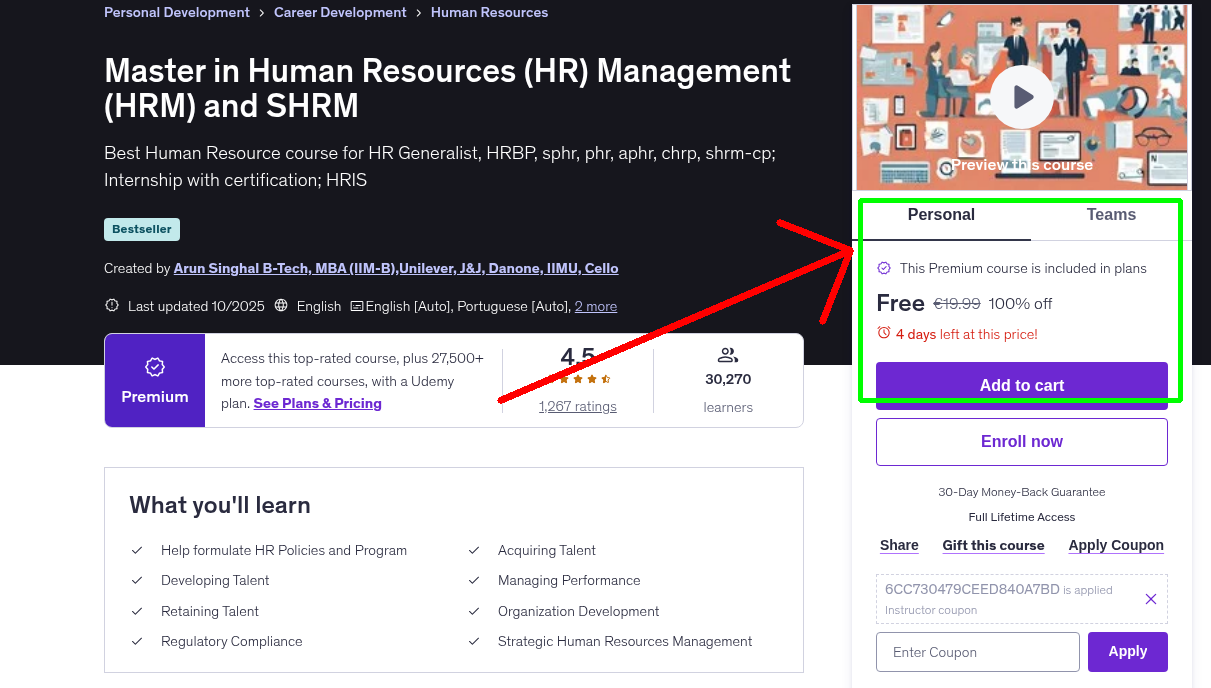The width and height of the screenshot is (1211, 688).
Task: Click Enroll now
Action: click(1021, 441)
